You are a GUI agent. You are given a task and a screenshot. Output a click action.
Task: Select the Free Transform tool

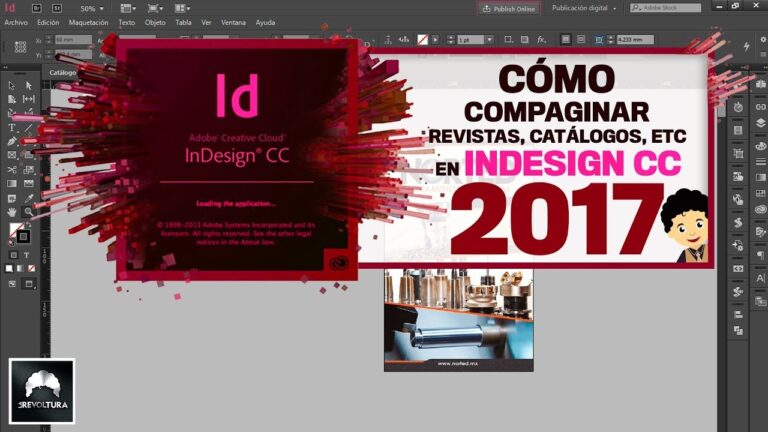tap(28, 169)
